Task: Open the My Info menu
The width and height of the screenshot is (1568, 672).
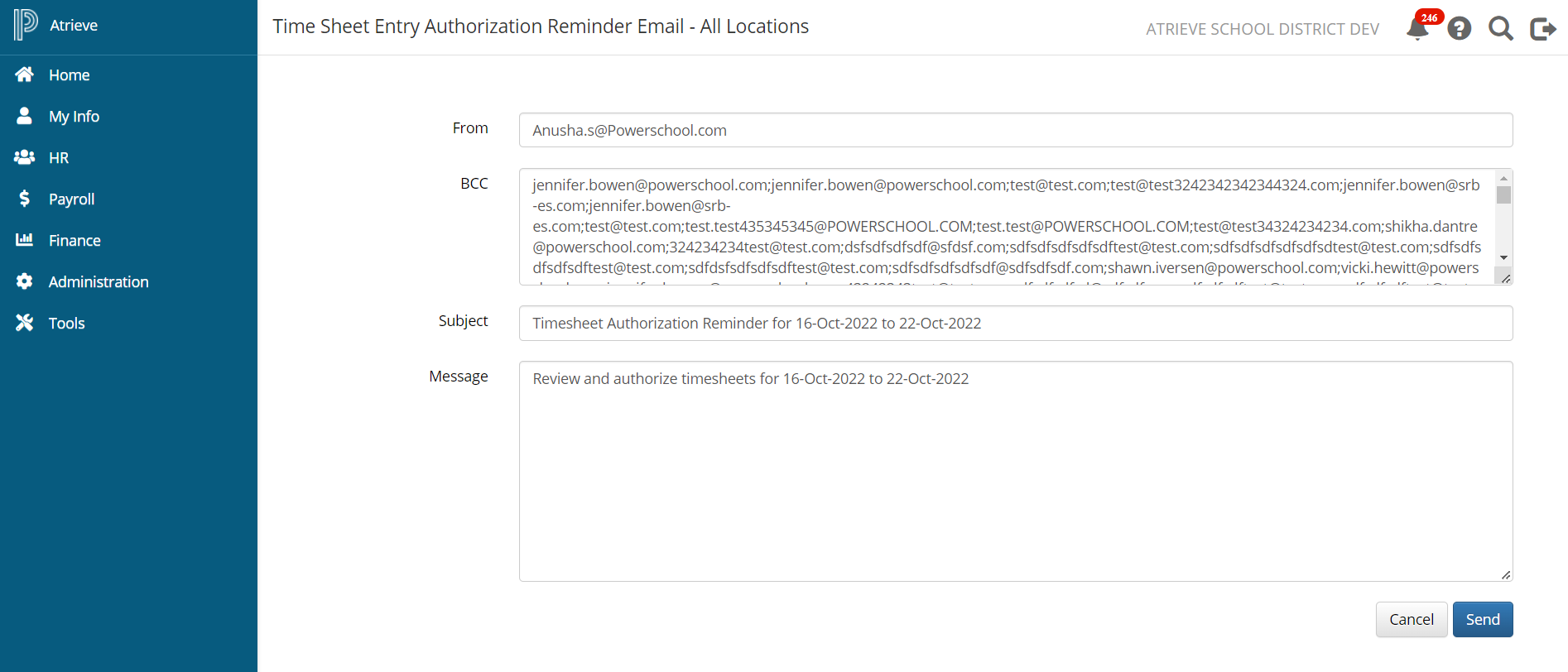Action: click(x=74, y=117)
